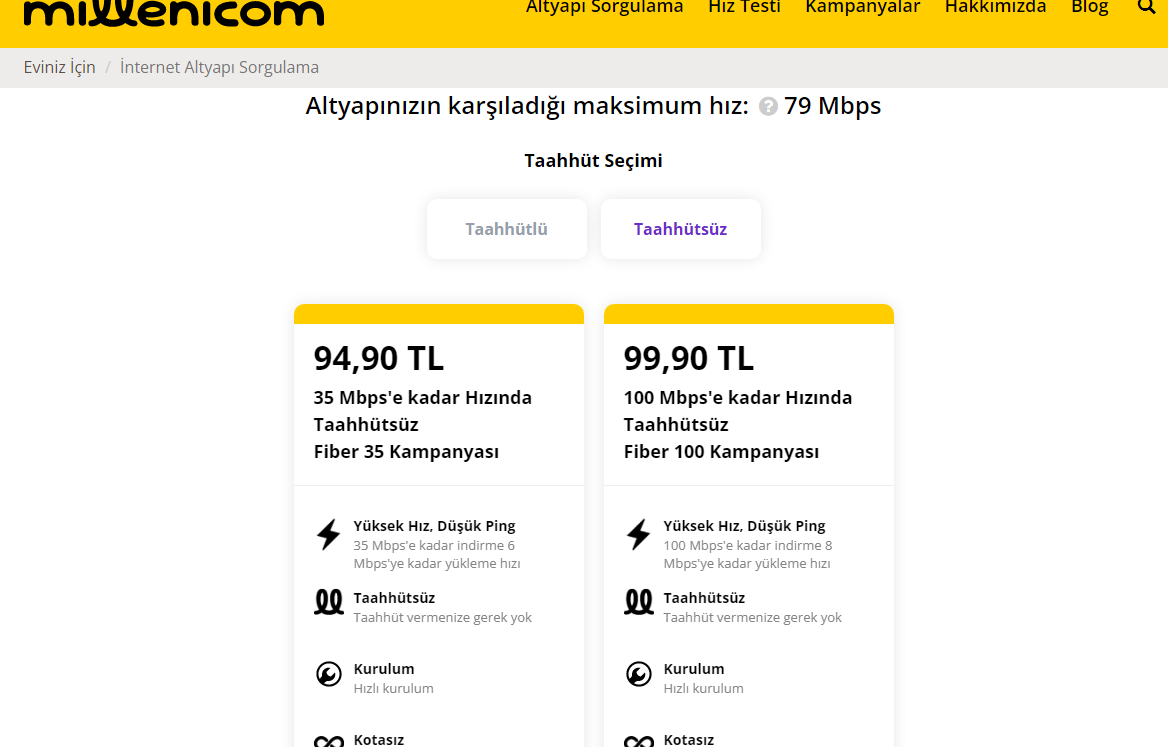
Task: Click the Millenicom logo
Action: tap(174, 12)
